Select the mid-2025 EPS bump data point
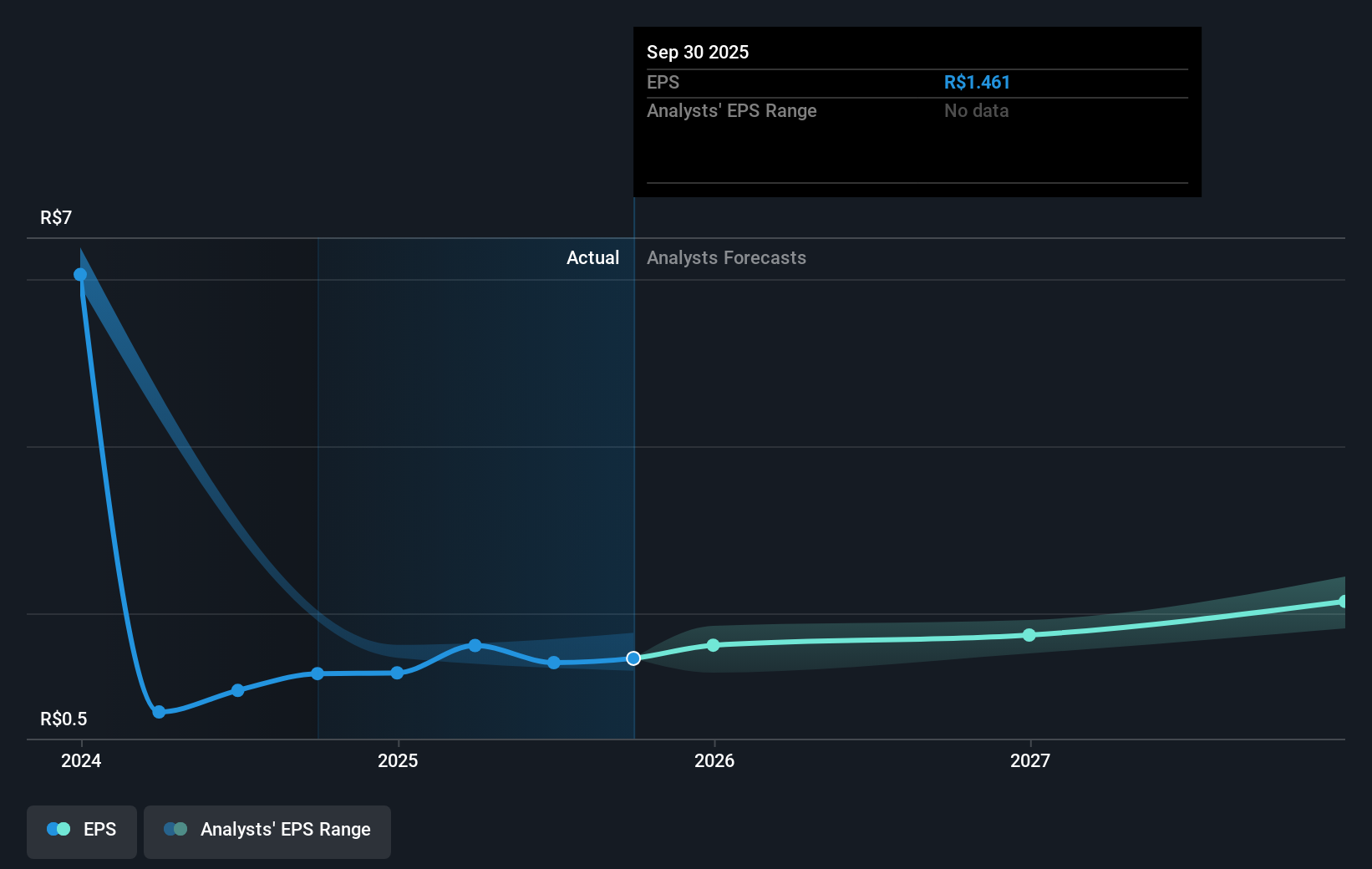1372x869 pixels. pyautogui.click(x=474, y=646)
